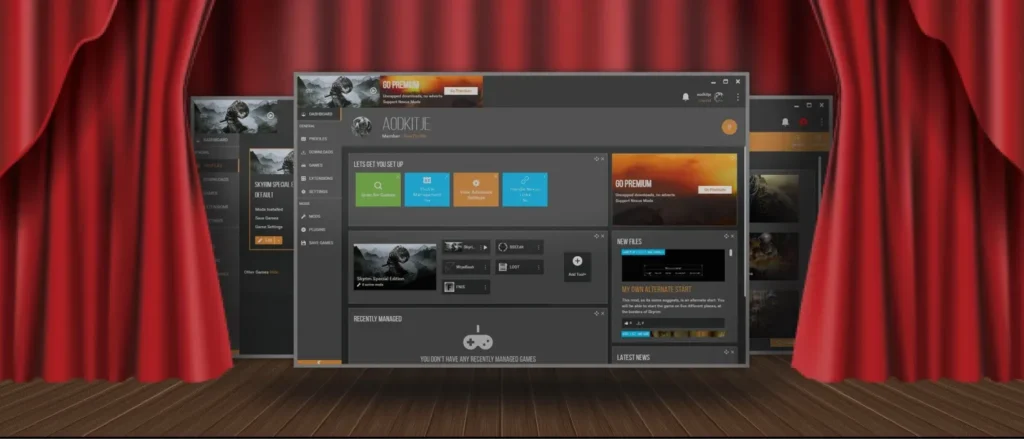Click the New Files mod preview image
Viewport: 1024px width, 439px height.
[673, 265]
